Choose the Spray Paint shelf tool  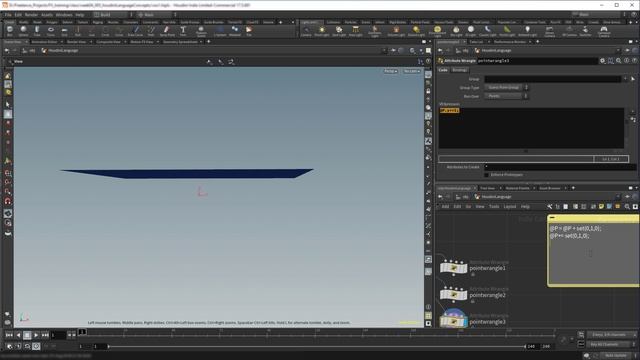click(167, 31)
